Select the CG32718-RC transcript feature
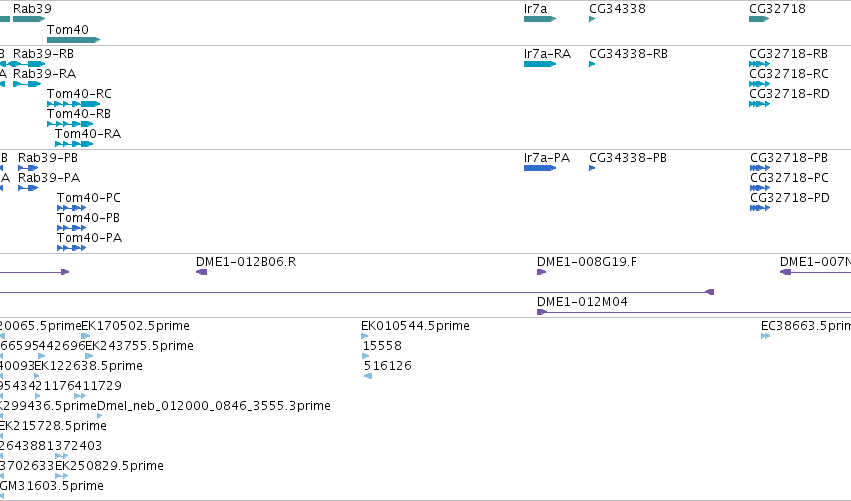 tap(759, 84)
